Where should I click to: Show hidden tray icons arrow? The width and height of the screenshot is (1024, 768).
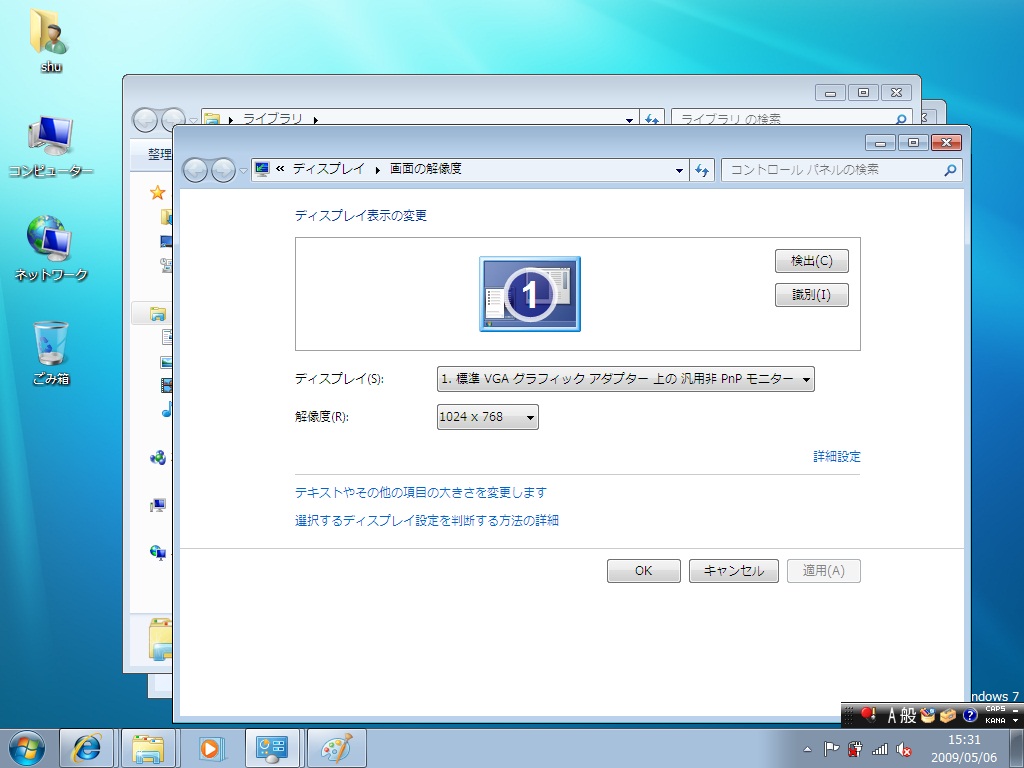(807, 750)
